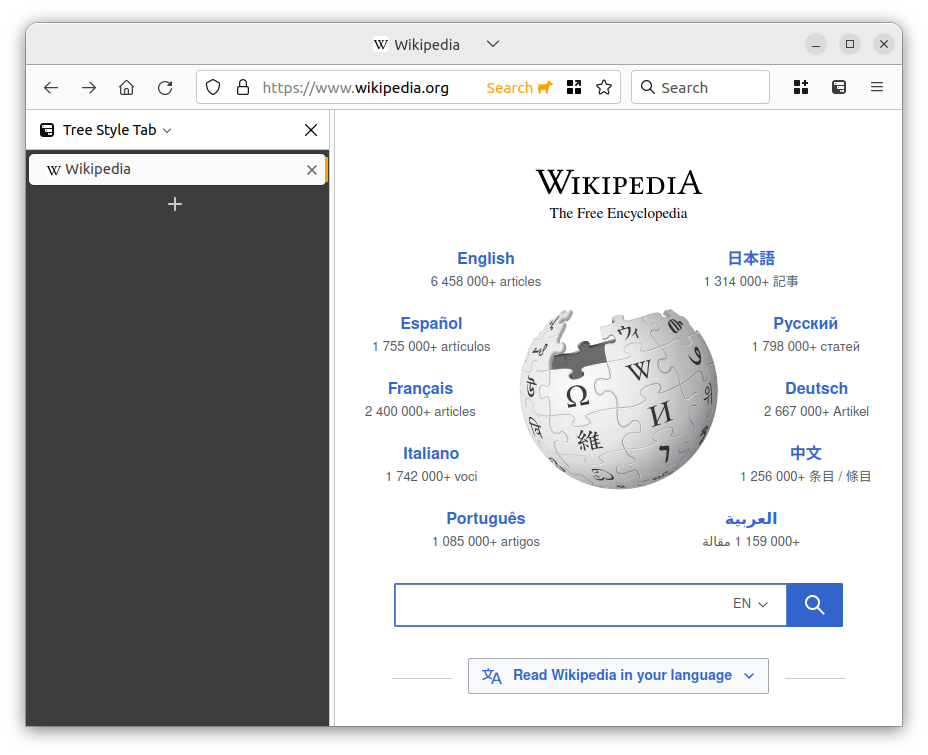This screenshot has height=755, width=928.
Task: Open the 日本語 Wikipedia link
Action: [751, 259]
